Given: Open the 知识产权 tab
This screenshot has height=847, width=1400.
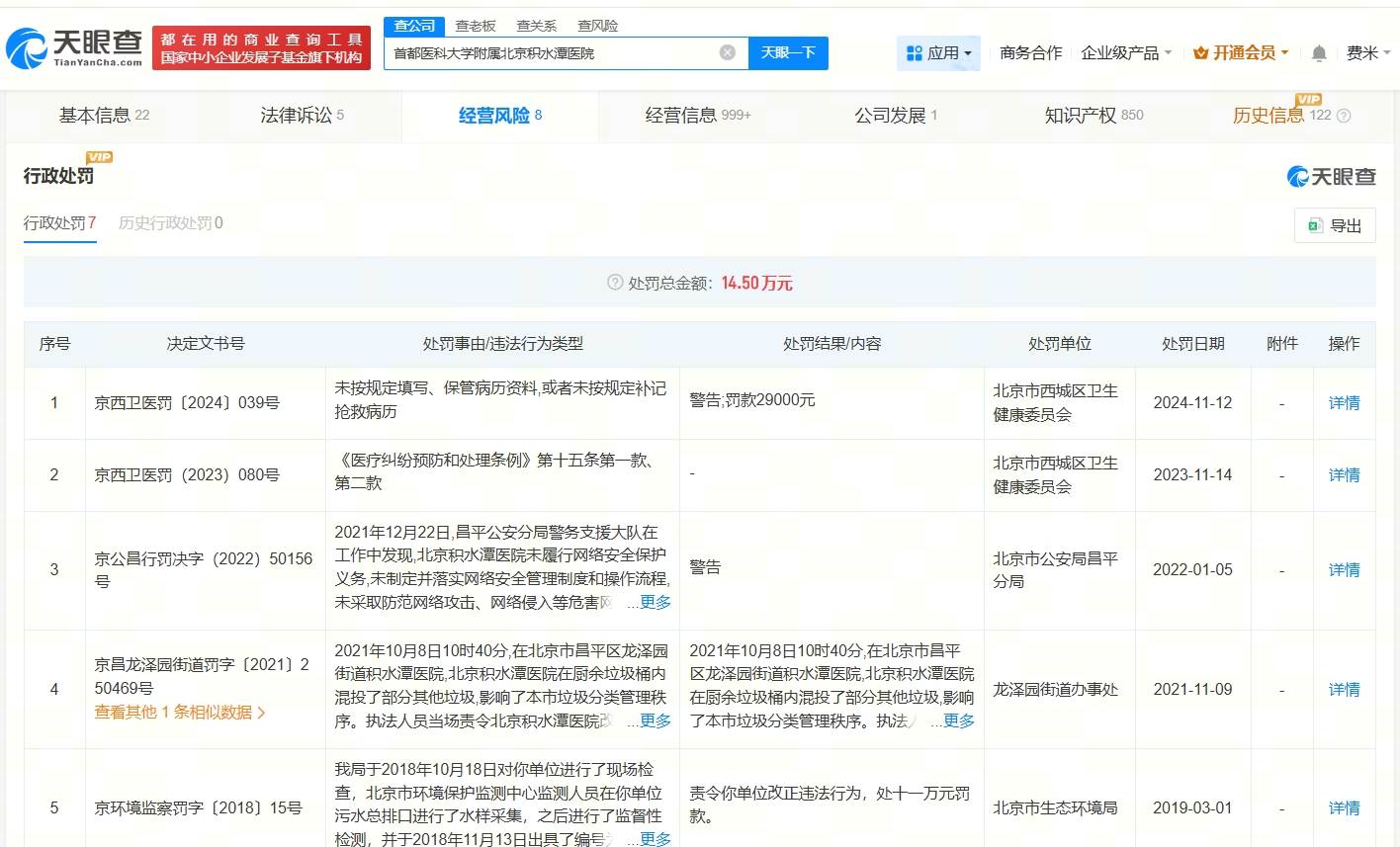Looking at the screenshot, I should point(1094,116).
